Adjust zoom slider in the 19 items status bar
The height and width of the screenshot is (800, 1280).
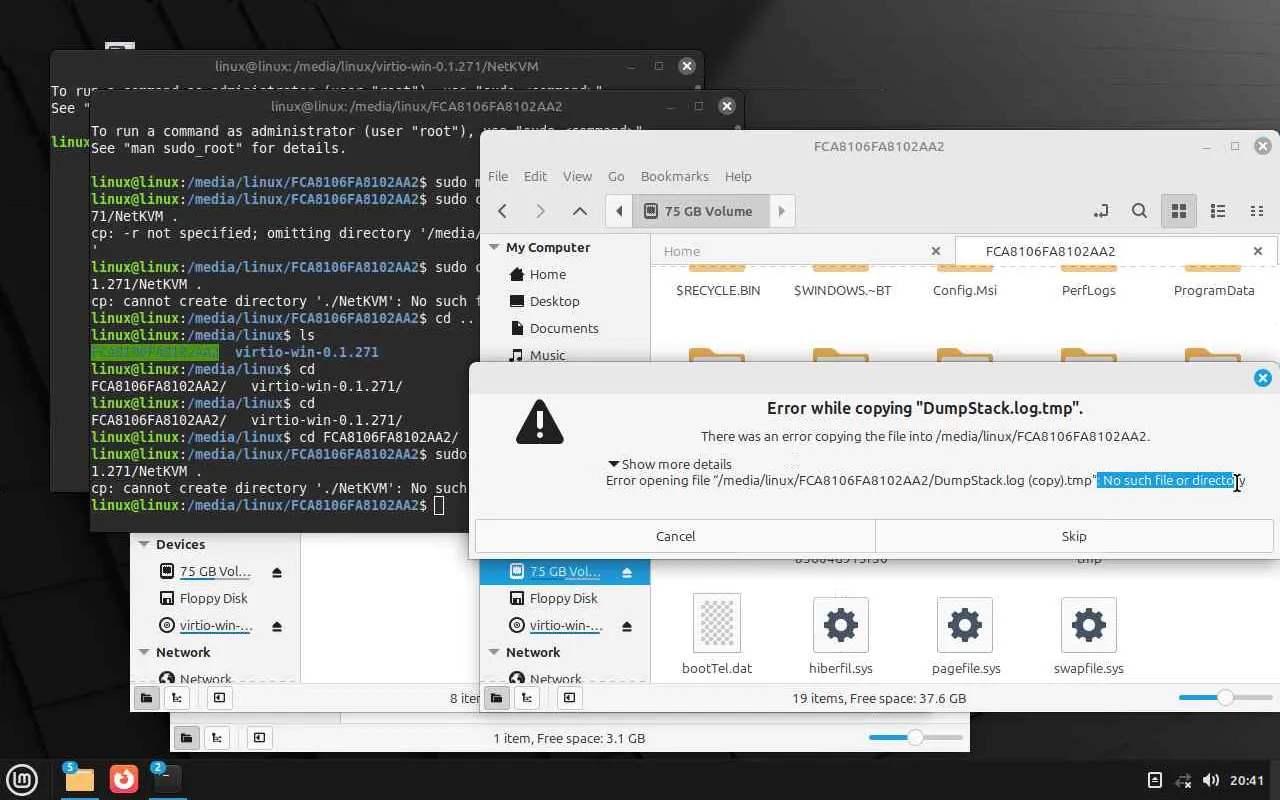pyautogui.click(x=1224, y=698)
